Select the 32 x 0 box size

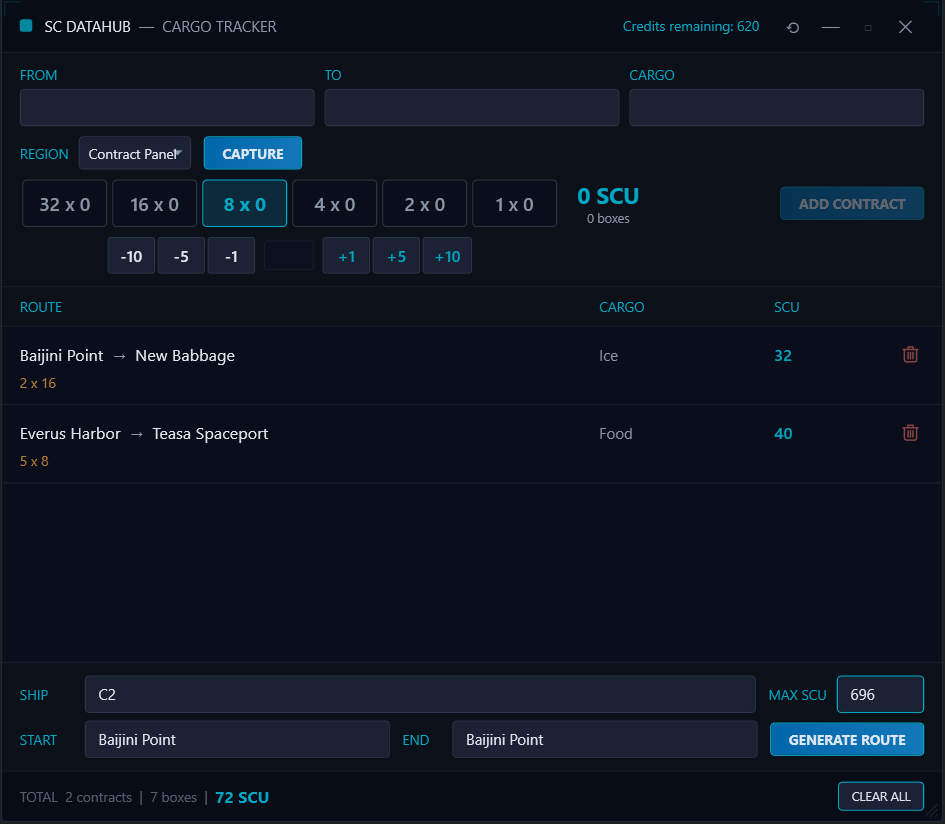pos(64,204)
